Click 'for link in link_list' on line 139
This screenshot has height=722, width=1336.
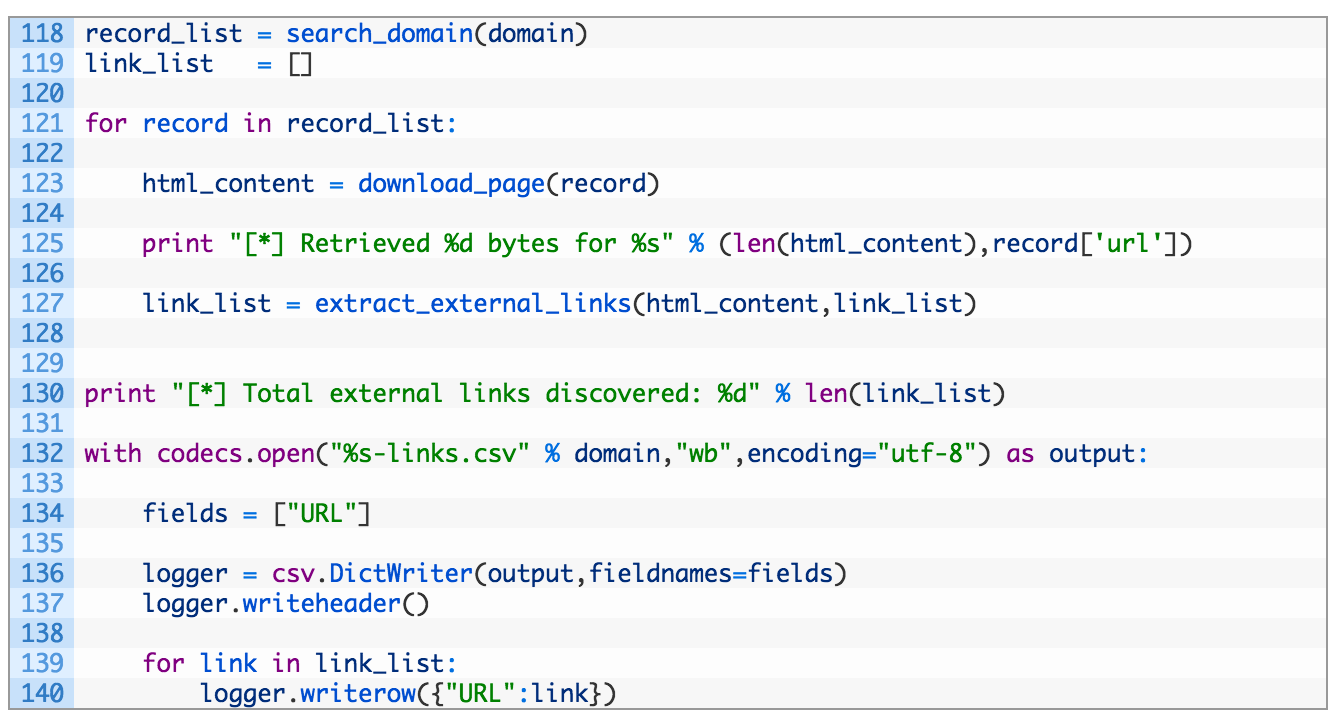pyautogui.click(x=299, y=664)
